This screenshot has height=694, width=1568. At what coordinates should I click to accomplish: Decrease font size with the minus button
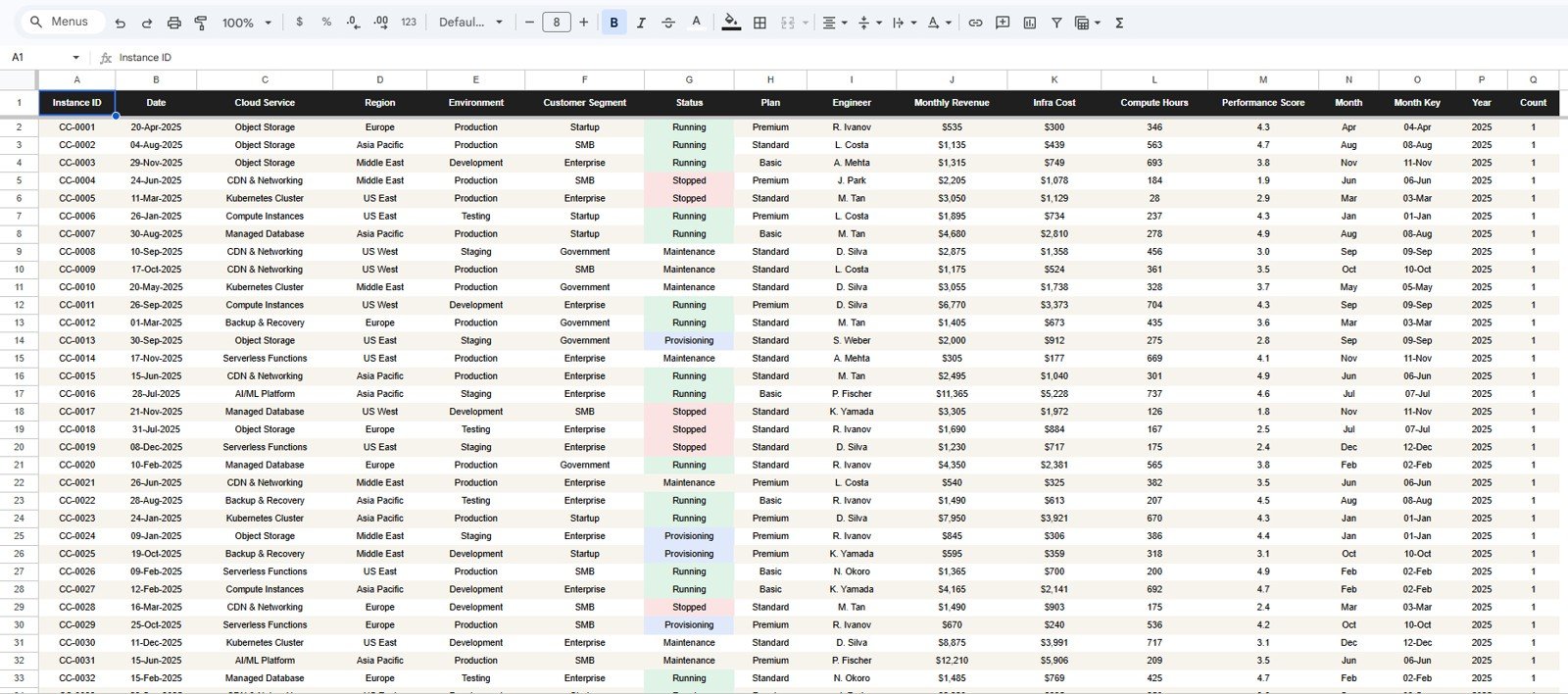pos(529,22)
